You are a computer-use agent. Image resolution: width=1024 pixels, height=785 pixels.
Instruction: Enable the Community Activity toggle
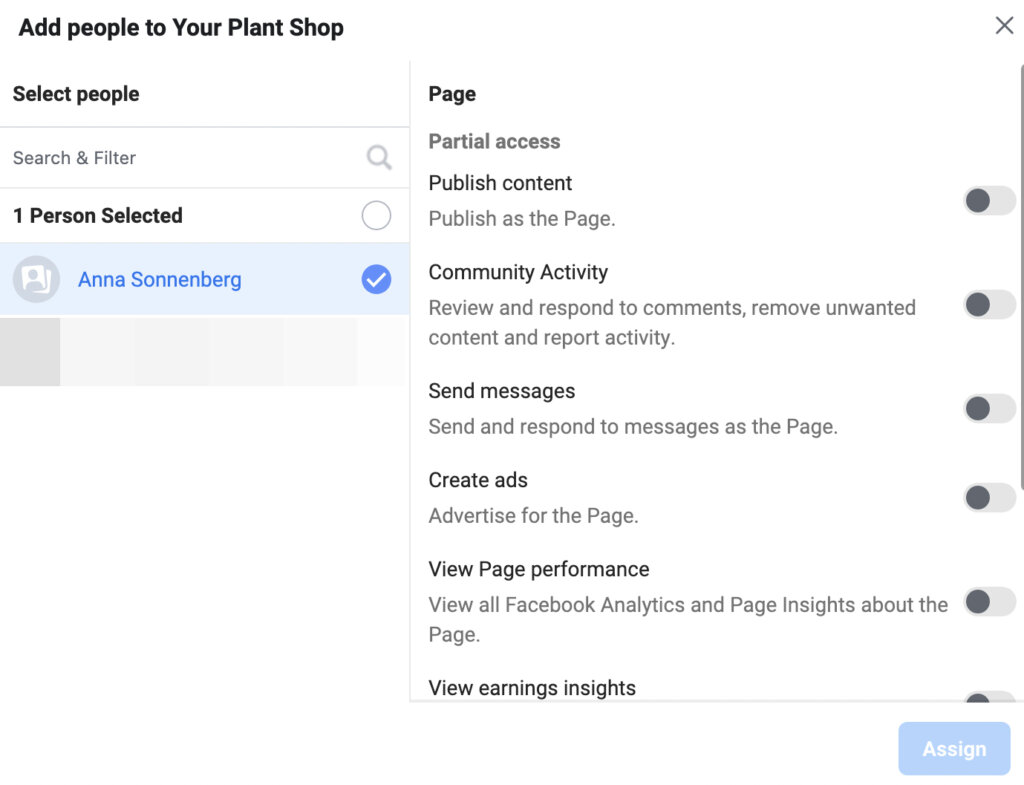(x=988, y=305)
